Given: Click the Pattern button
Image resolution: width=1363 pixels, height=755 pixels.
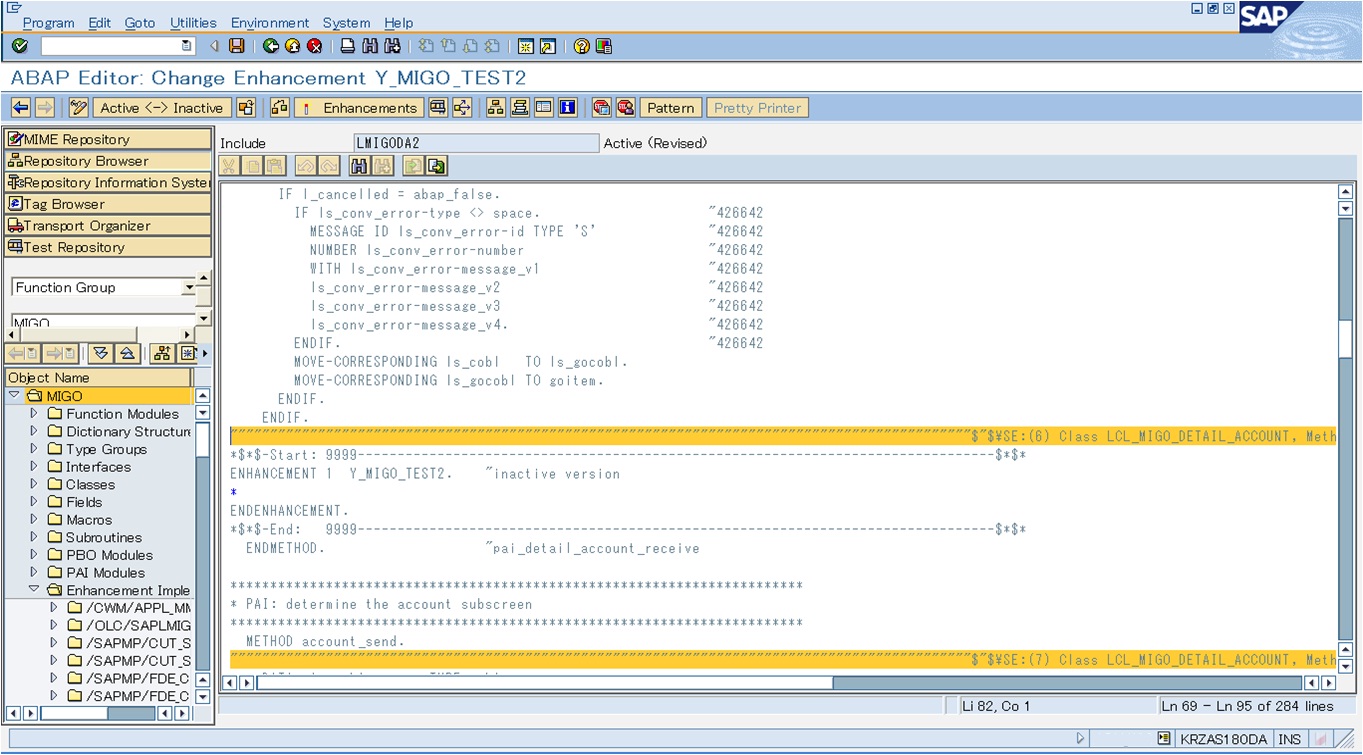Looking at the screenshot, I should 670,107.
